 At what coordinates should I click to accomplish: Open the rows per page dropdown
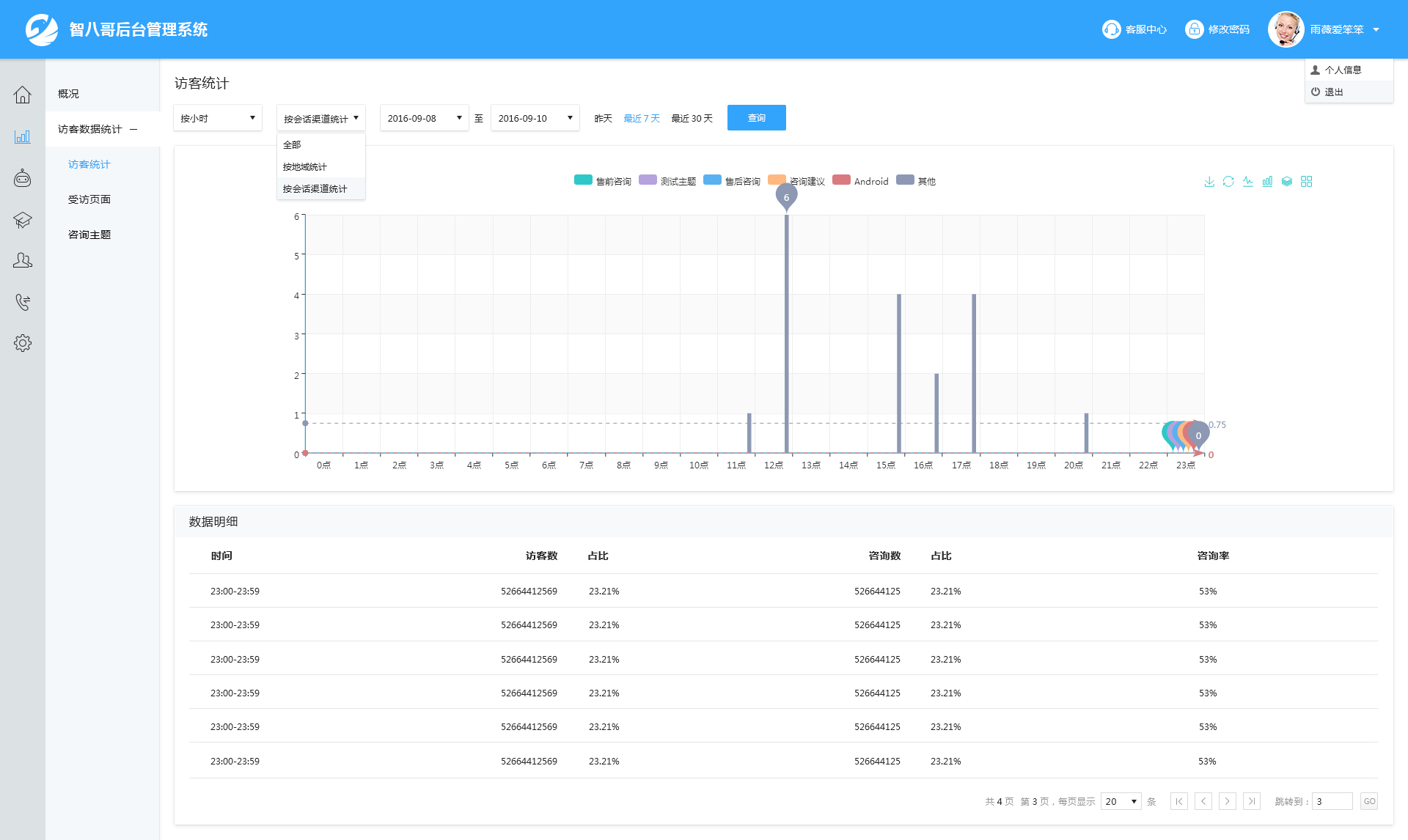tap(1121, 801)
